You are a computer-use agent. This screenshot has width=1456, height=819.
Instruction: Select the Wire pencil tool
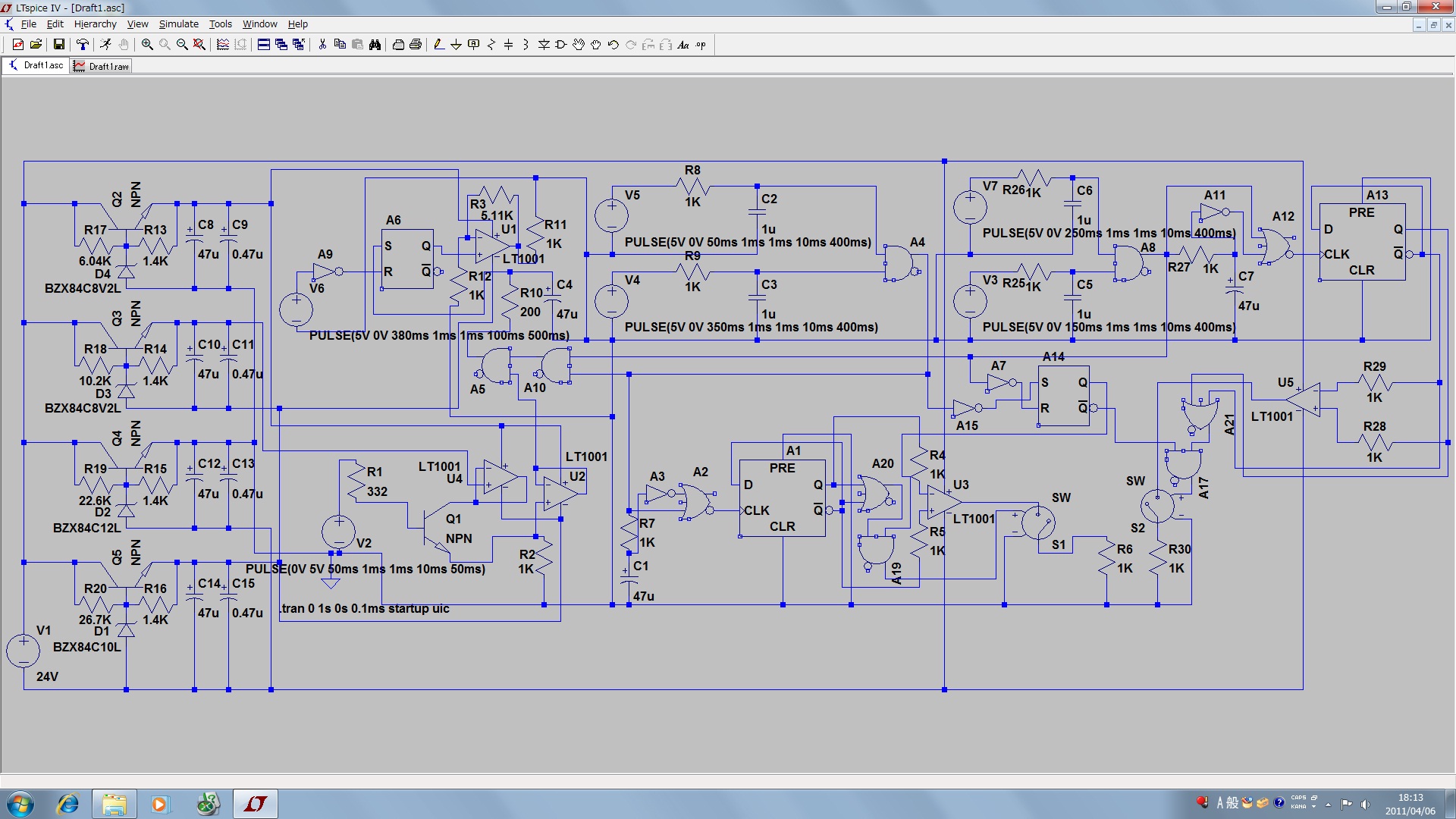438,45
